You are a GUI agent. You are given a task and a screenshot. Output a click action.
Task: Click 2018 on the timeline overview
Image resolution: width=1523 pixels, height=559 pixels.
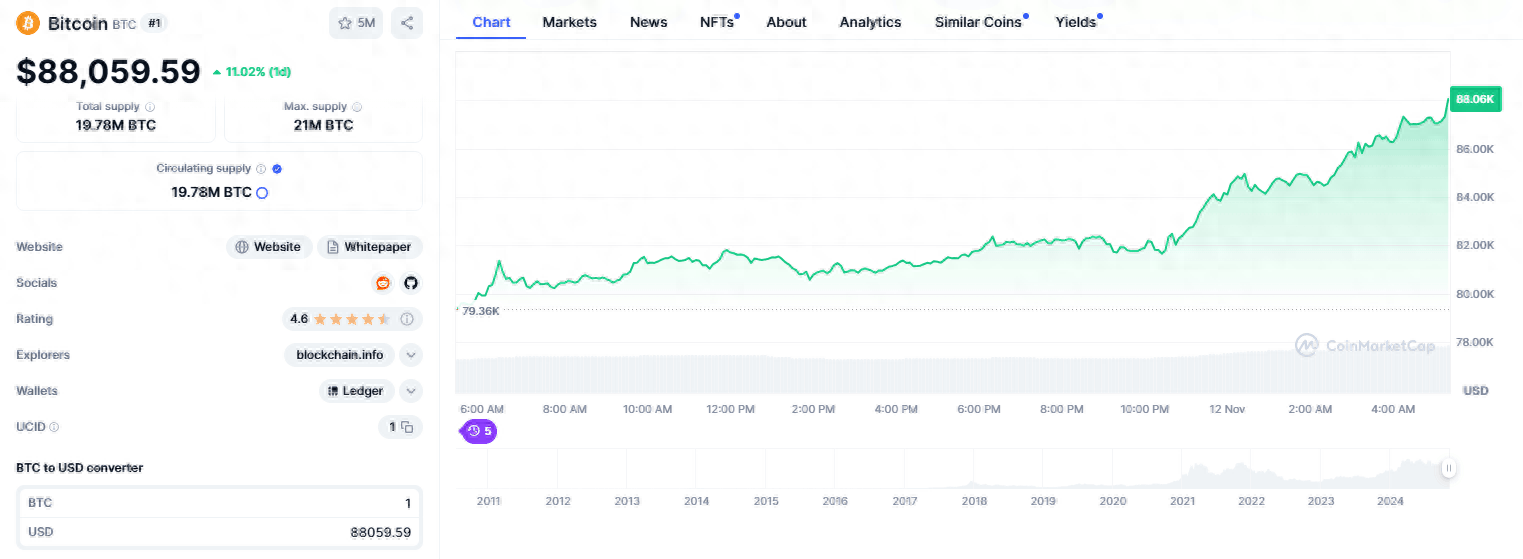click(x=974, y=501)
